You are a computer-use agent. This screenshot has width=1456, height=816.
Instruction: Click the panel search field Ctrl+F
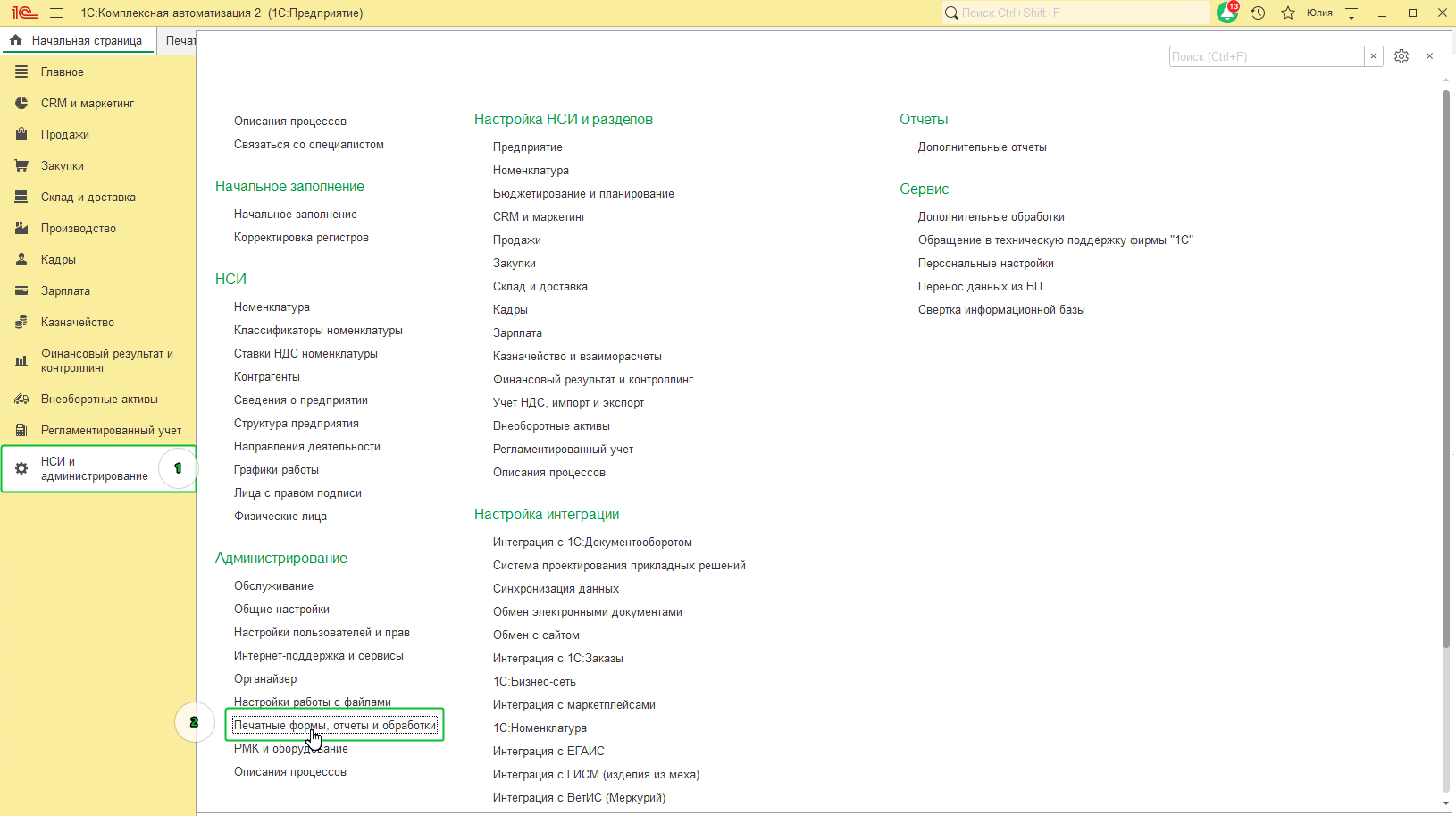click(1267, 56)
